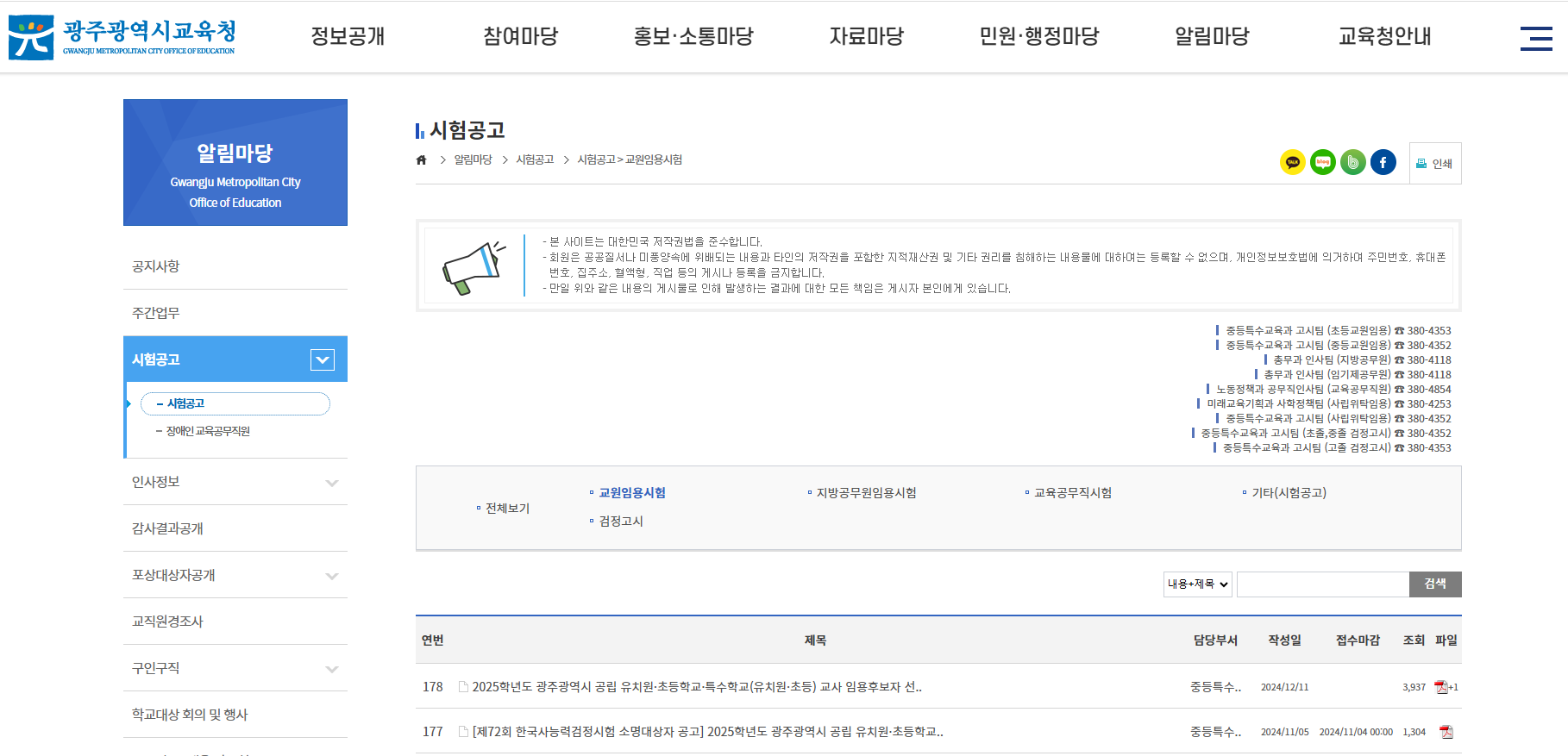The width and height of the screenshot is (1568, 756).
Task: Share via Naver Blog icon
Action: 1322,162
